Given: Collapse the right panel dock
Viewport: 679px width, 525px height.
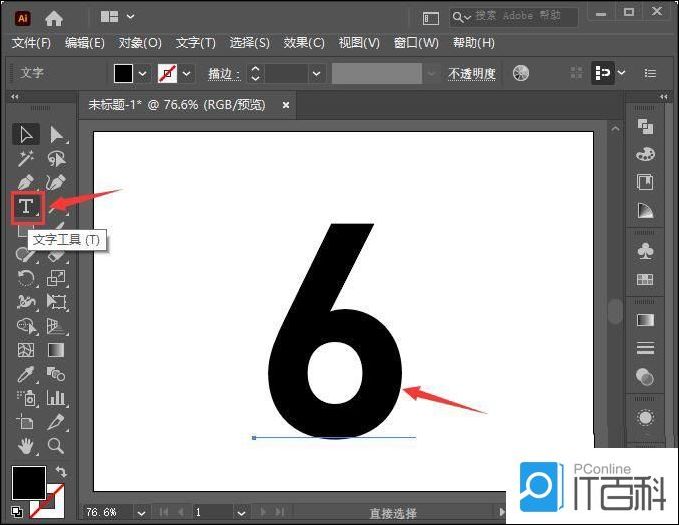Looking at the screenshot, I should pyautogui.click(x=663, y=97).
